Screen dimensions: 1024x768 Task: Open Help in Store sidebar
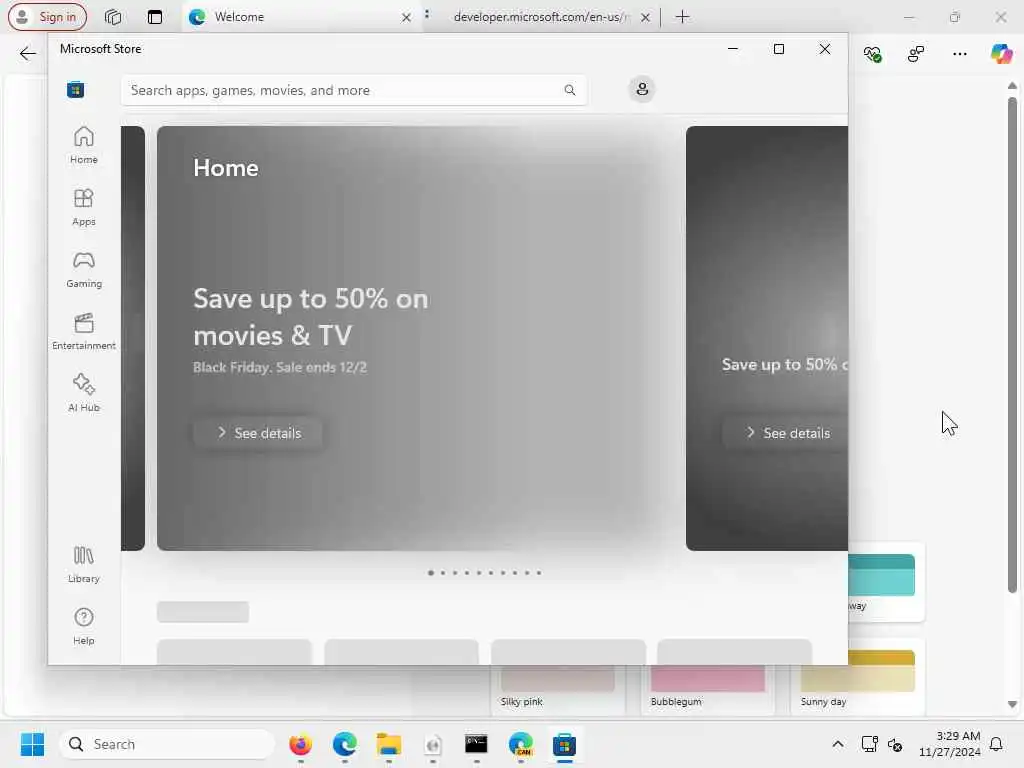coord(84,626)
